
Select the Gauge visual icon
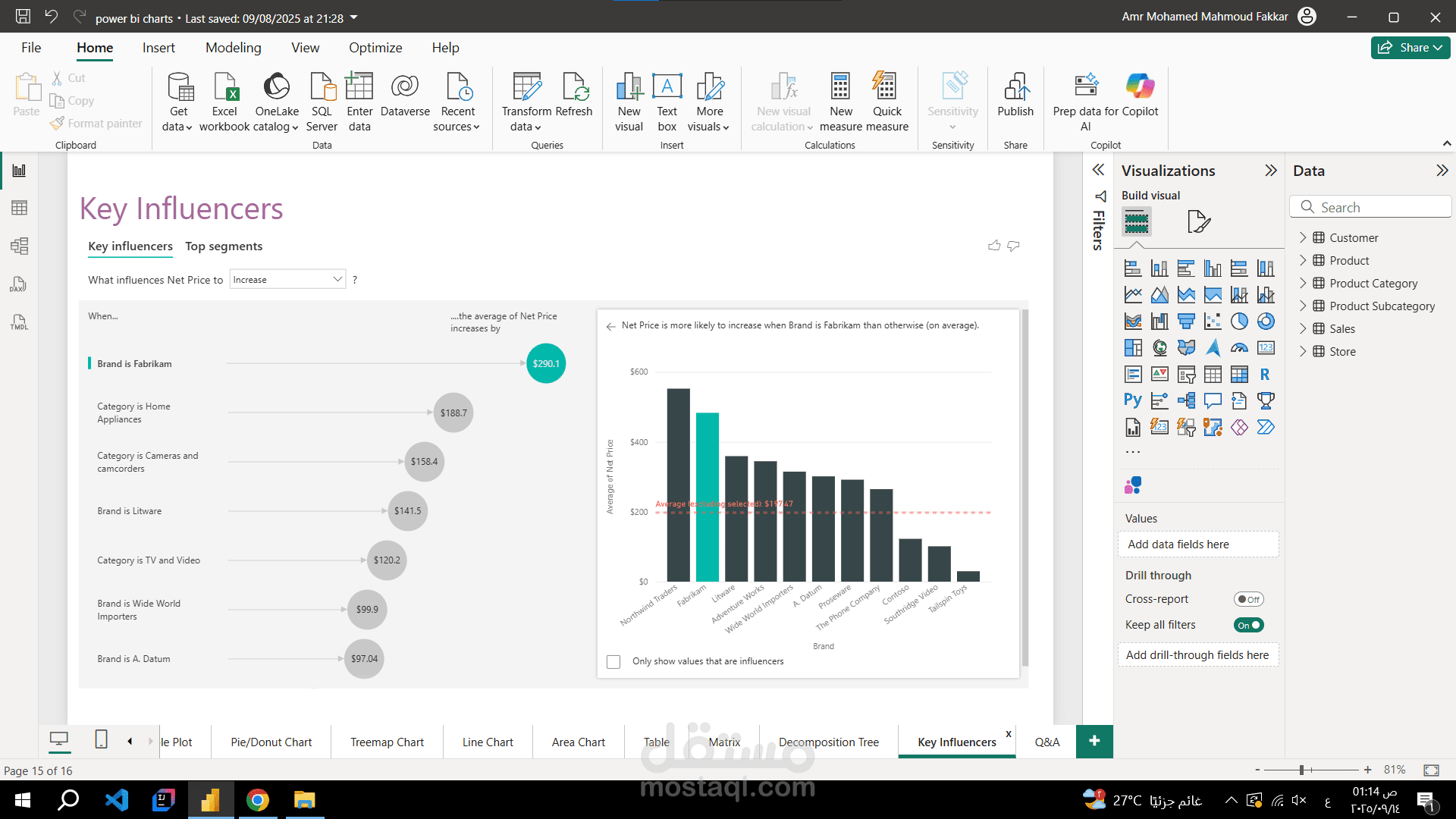(1239, 348)
